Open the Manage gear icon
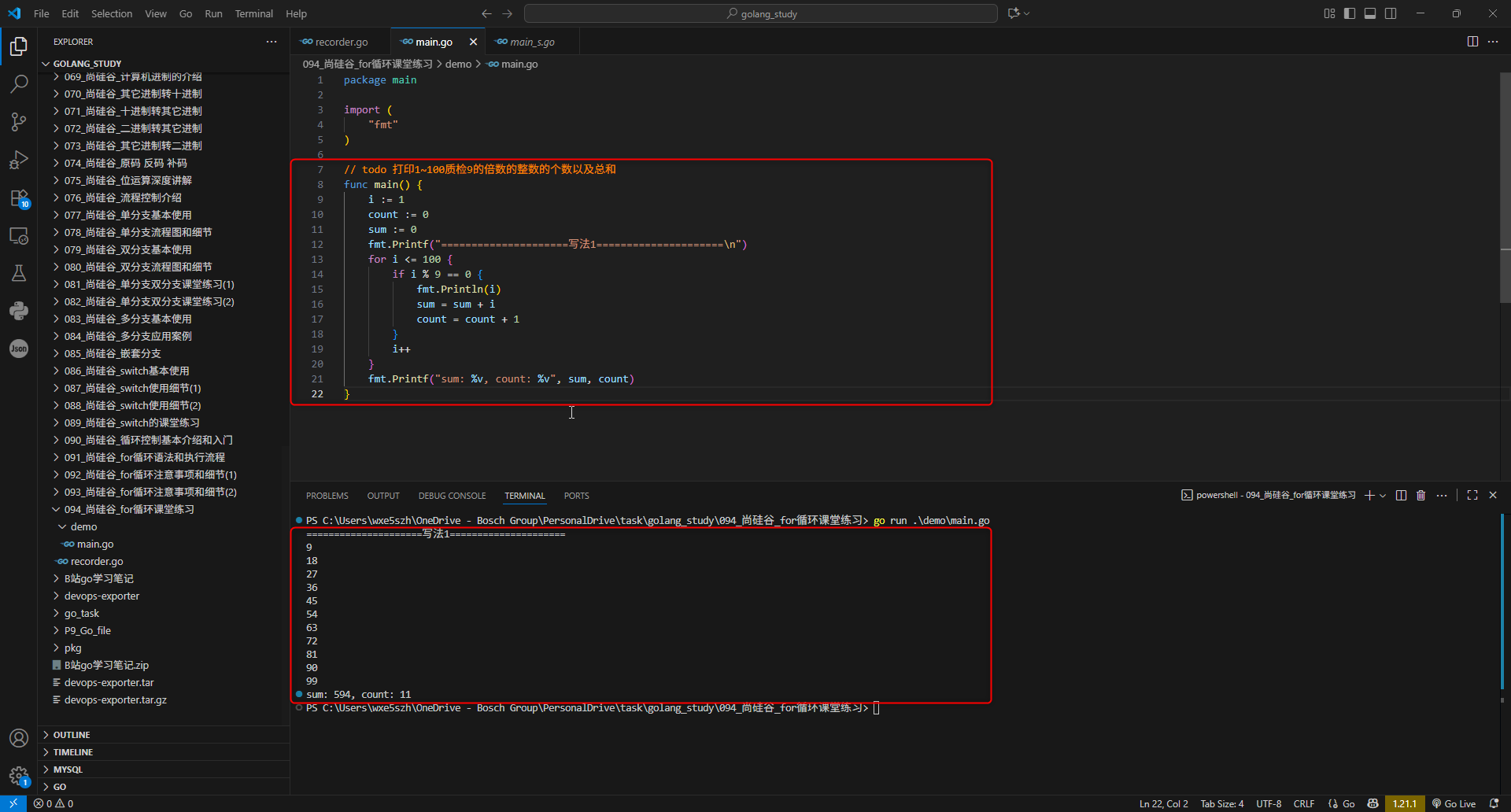This screenshot has height=812, width=1511. (19, 776)
